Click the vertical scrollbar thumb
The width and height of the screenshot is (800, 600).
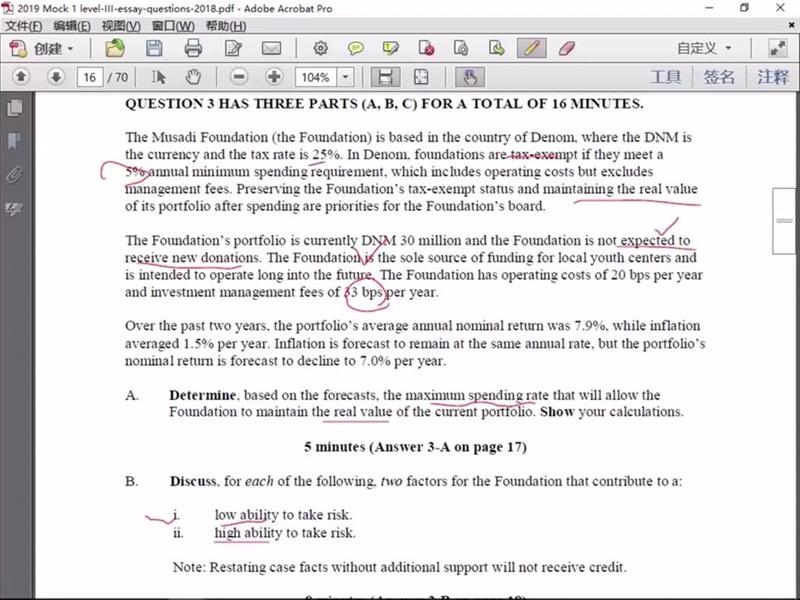784,220
